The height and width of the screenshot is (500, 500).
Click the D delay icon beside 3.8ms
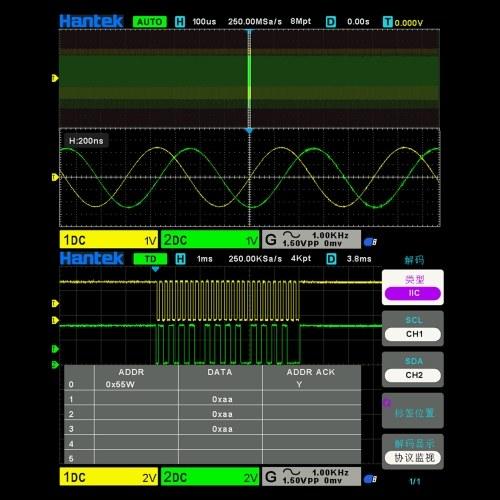point(331,259)
